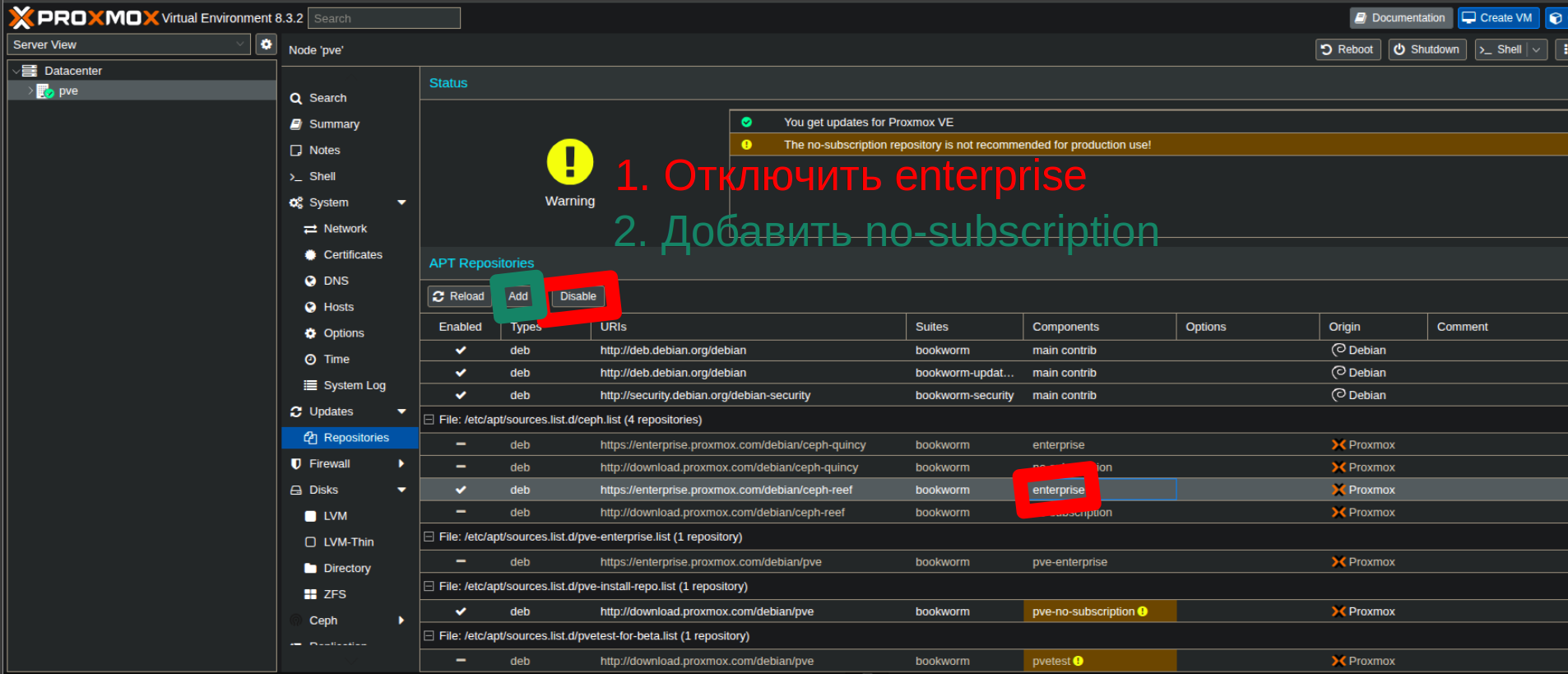Click the Time clock icon

click(x=310, y=360)
